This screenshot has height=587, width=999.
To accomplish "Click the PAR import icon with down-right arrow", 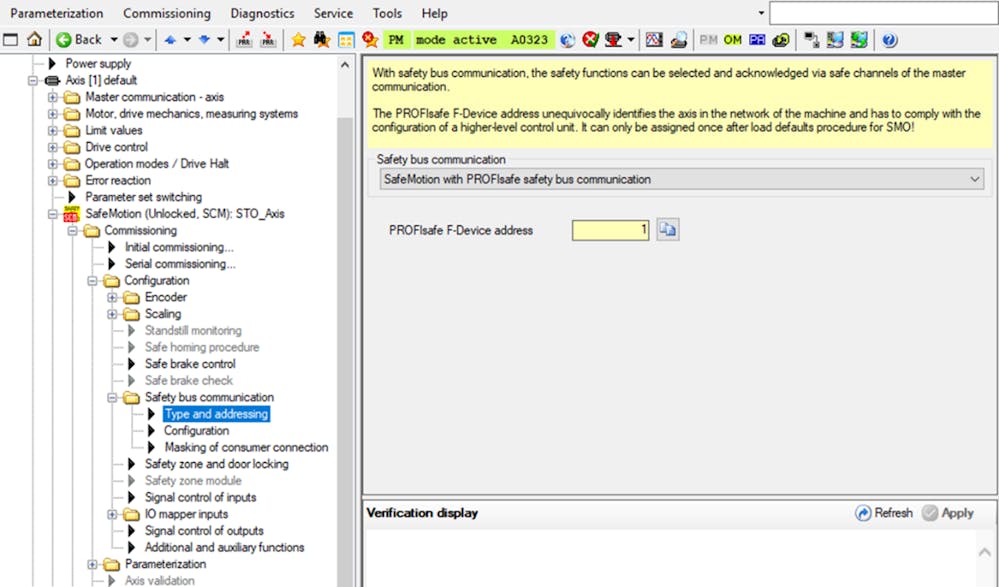I will click(269, 40).
